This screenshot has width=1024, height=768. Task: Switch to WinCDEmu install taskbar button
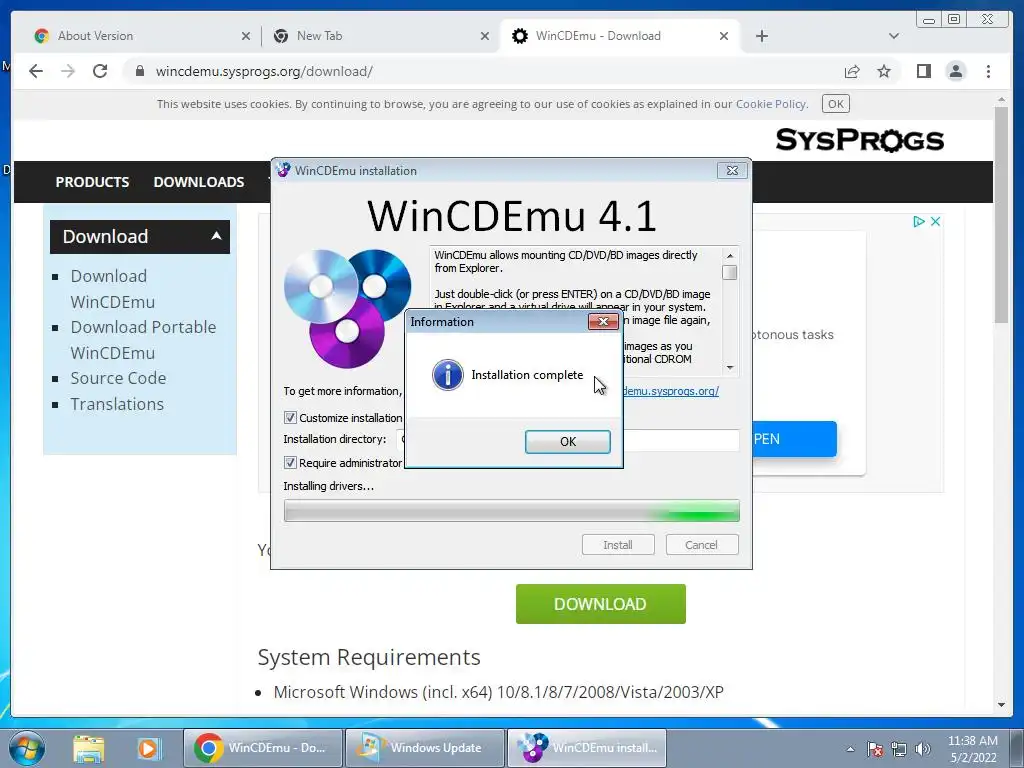point(587,748)
